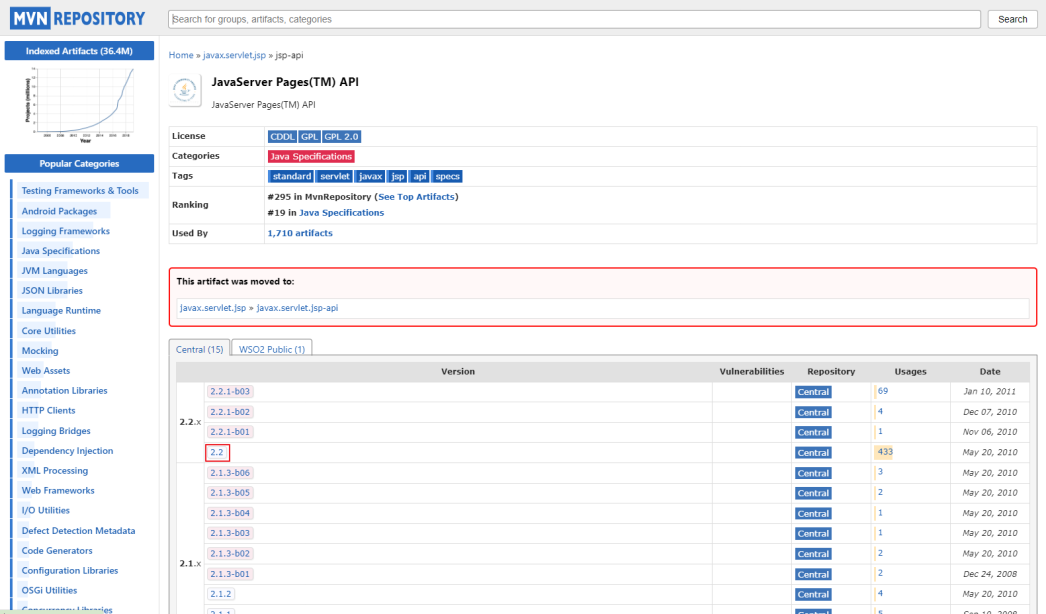
Task: Select the standard tag
Action: coord(292,176)
